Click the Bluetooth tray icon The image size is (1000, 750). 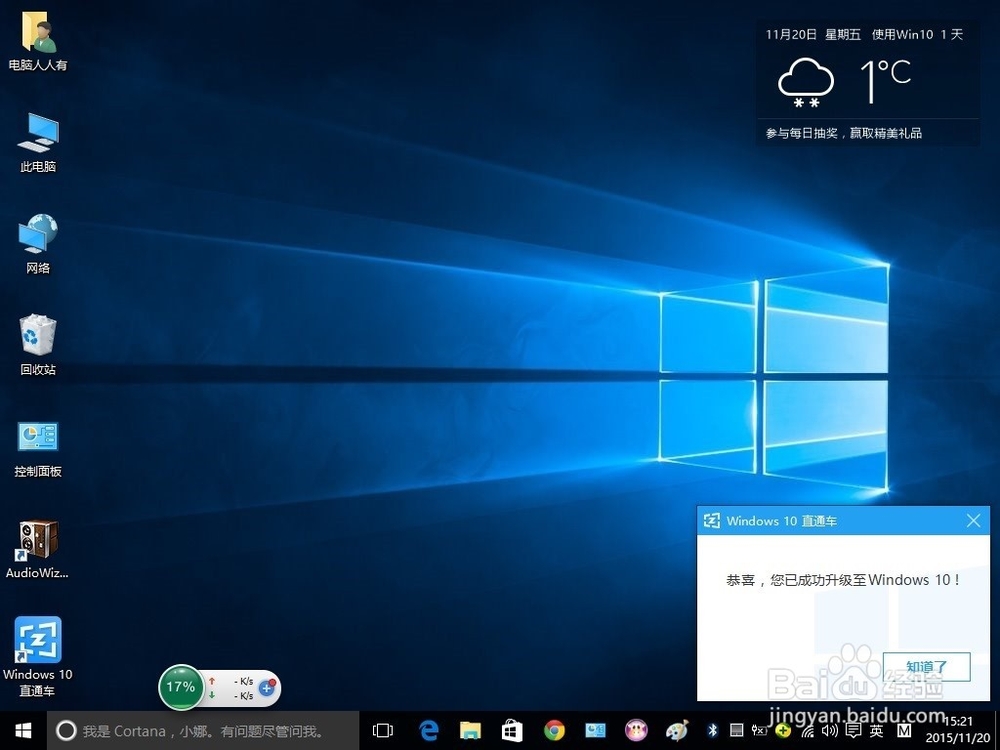(x=713, y=730)
